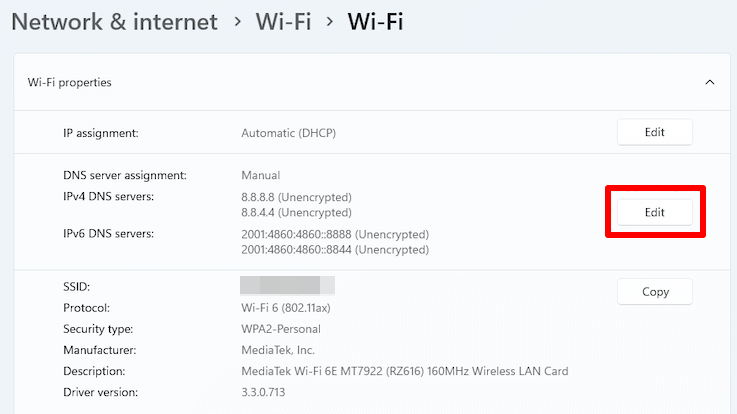737x414 pixels.
Task: Open Edit for DNS server assignment
Action: (x=654, y=212)
